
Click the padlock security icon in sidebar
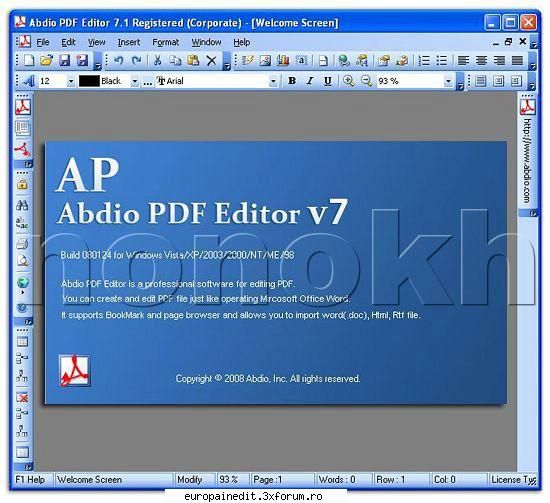tap(22, 184)
